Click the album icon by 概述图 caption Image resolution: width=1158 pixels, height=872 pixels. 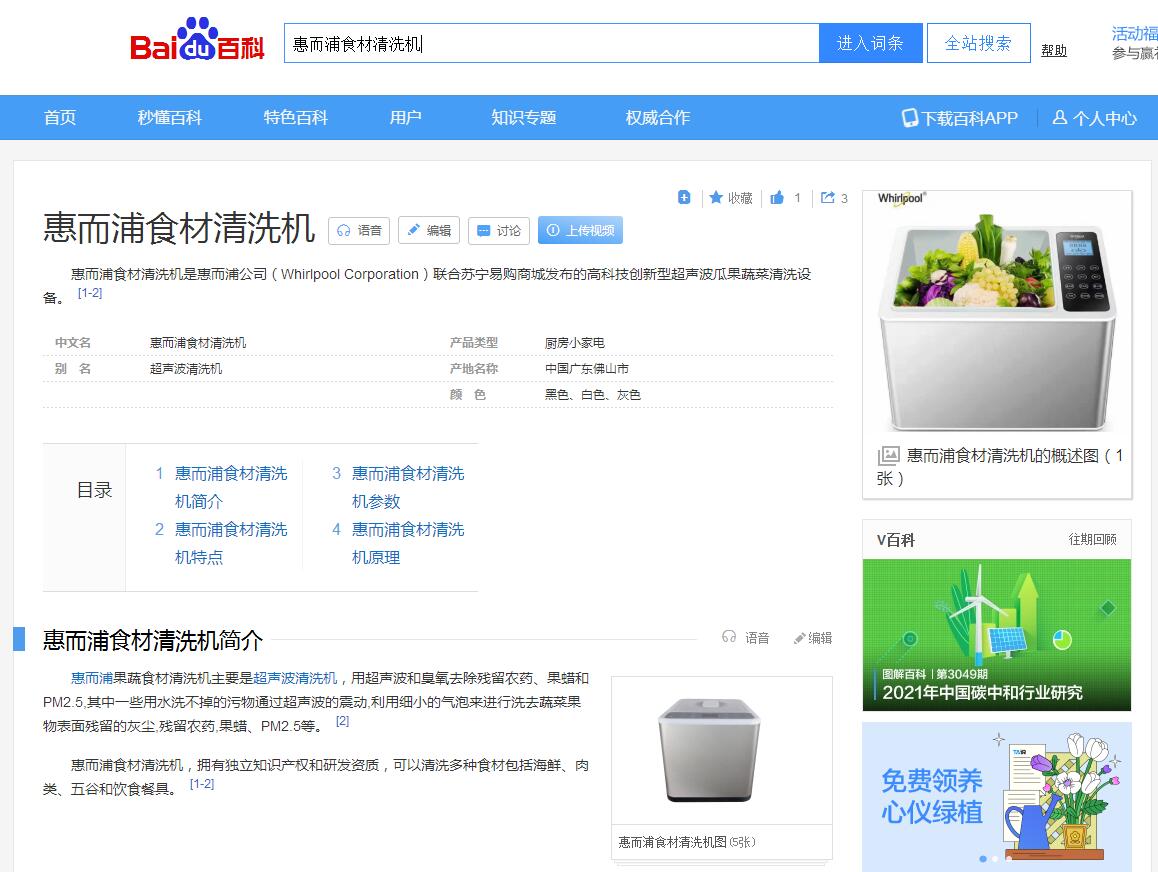[888, 456]
